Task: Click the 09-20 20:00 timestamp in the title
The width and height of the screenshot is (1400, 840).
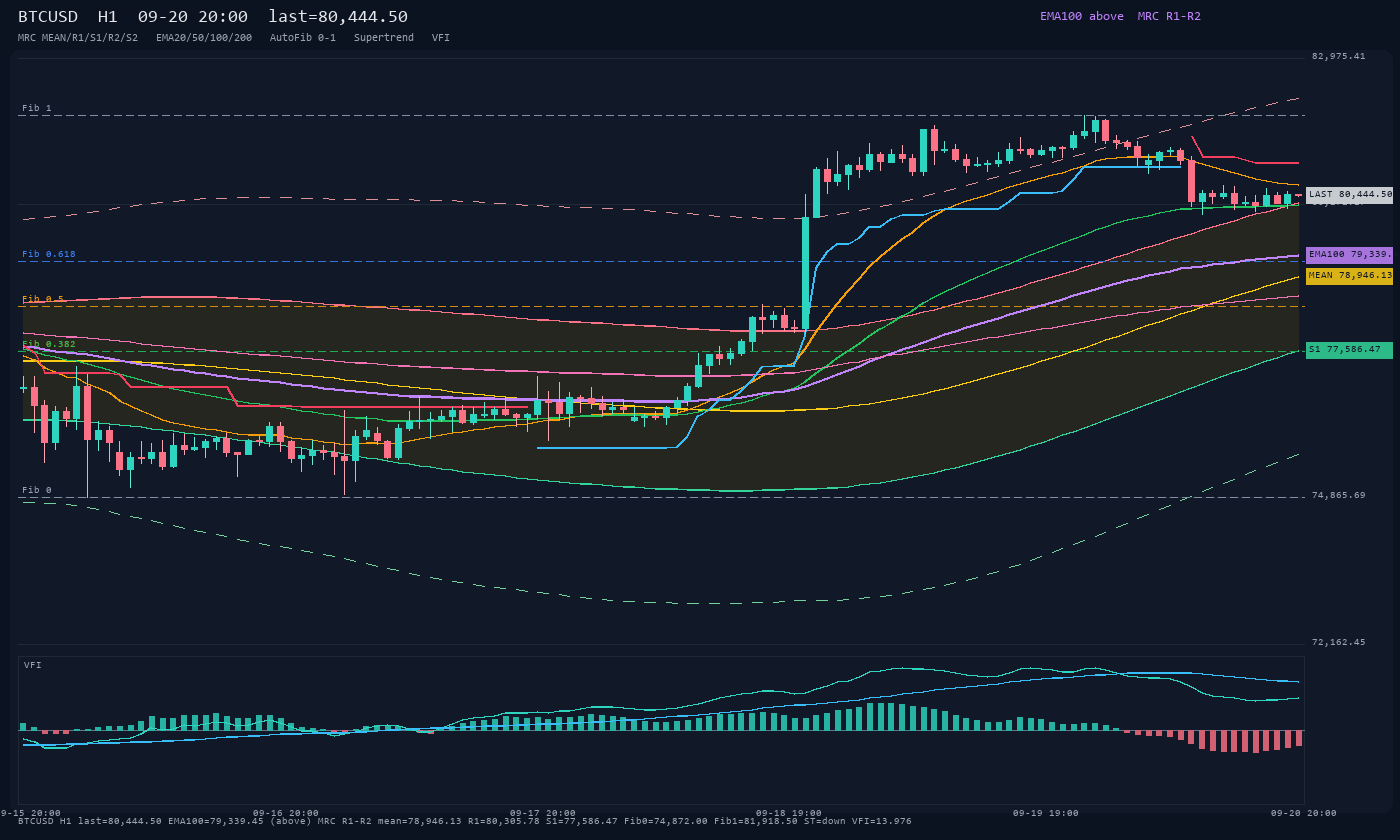Action: click(193, 17)
